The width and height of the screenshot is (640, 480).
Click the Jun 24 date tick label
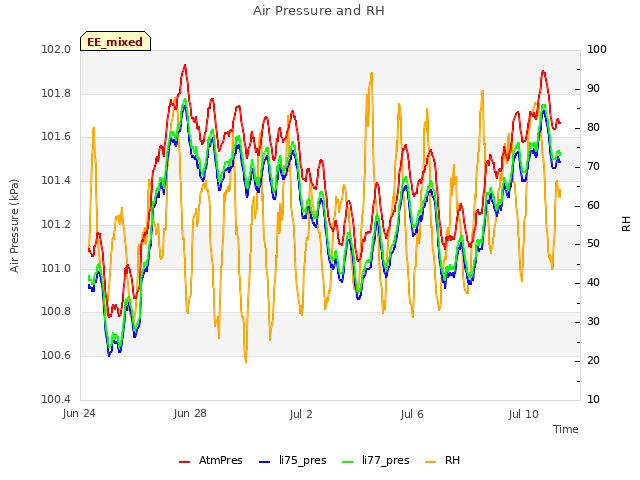(79, 414)
